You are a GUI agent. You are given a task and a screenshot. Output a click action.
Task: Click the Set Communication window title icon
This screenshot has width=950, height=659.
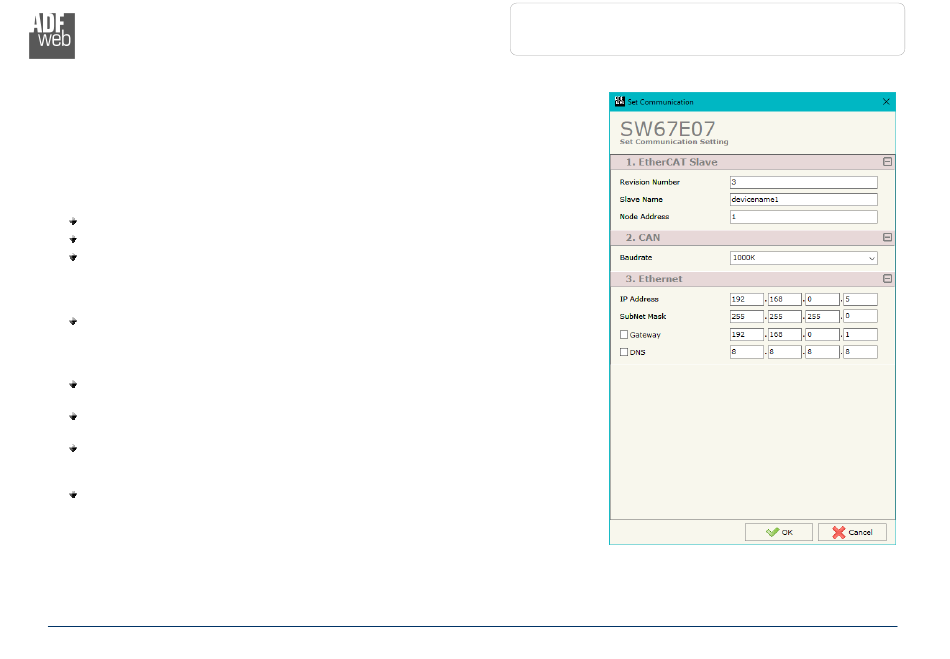pyautogui.click(x=620, y=102)
